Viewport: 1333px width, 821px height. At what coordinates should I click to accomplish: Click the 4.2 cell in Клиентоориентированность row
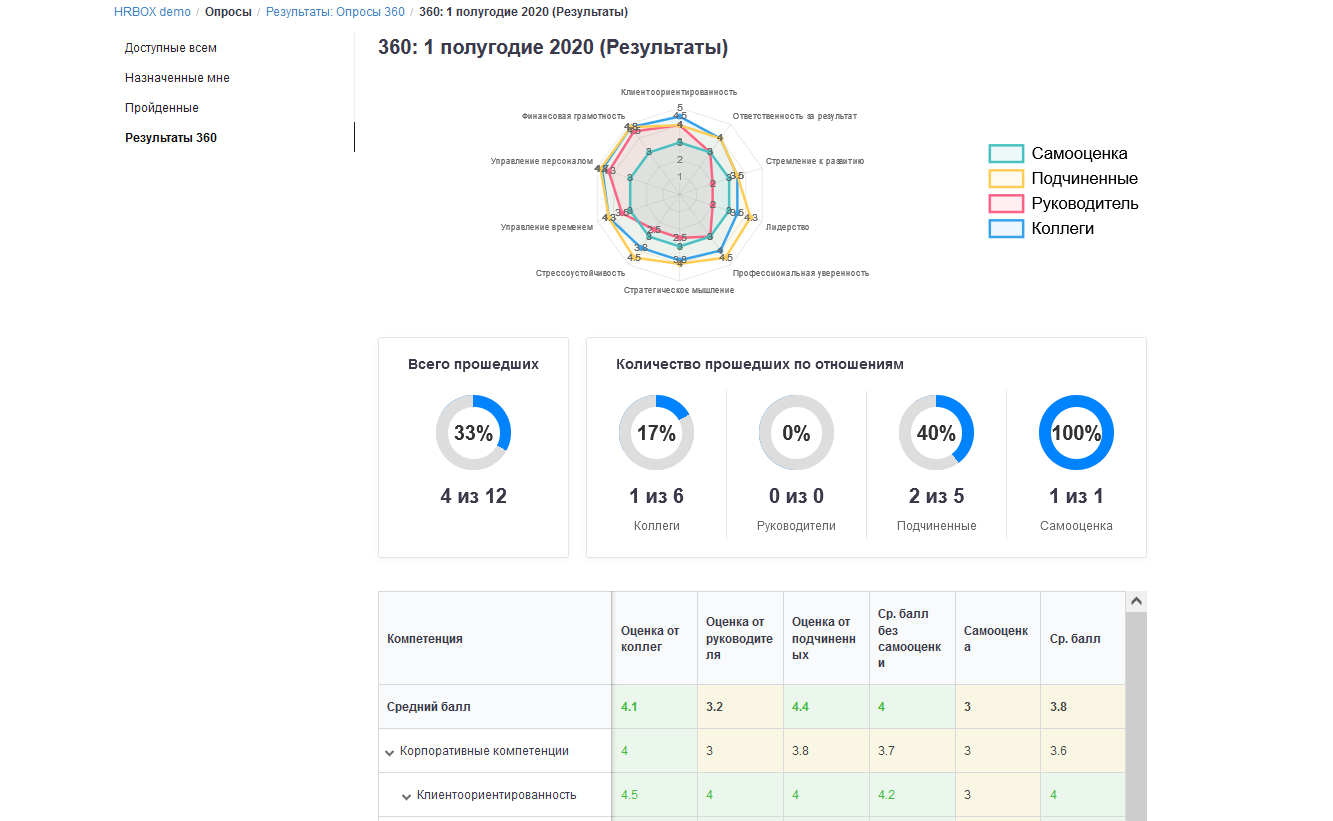pos(912,795)
